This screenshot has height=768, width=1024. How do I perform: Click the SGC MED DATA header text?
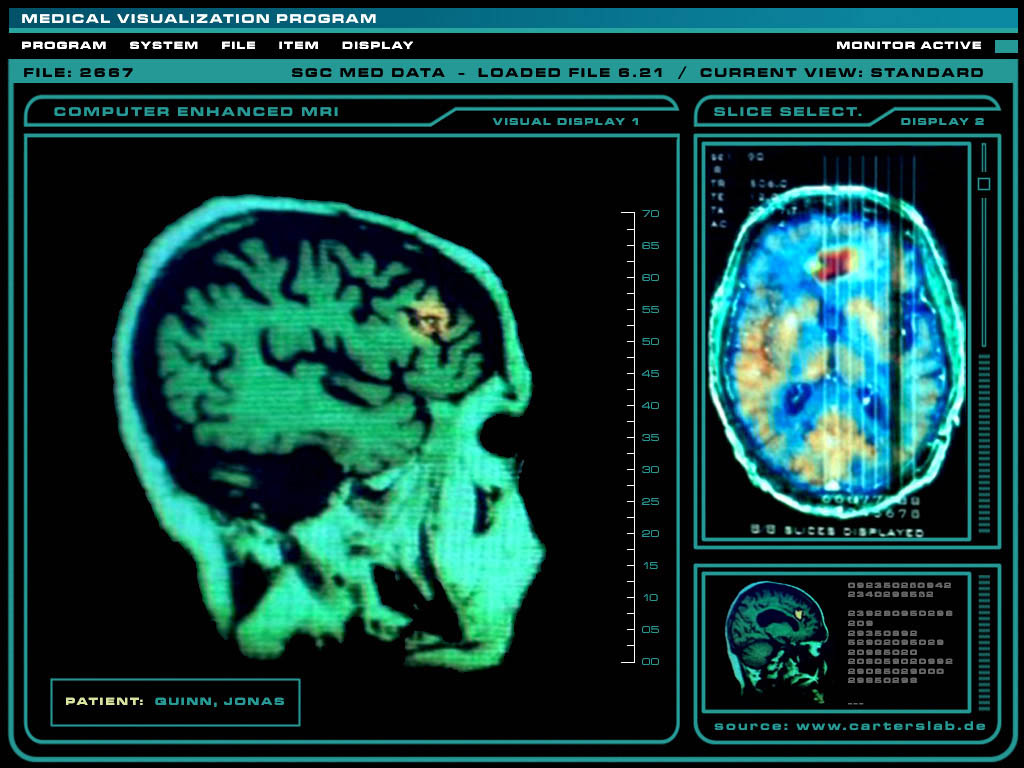click(x=368, y=72)
